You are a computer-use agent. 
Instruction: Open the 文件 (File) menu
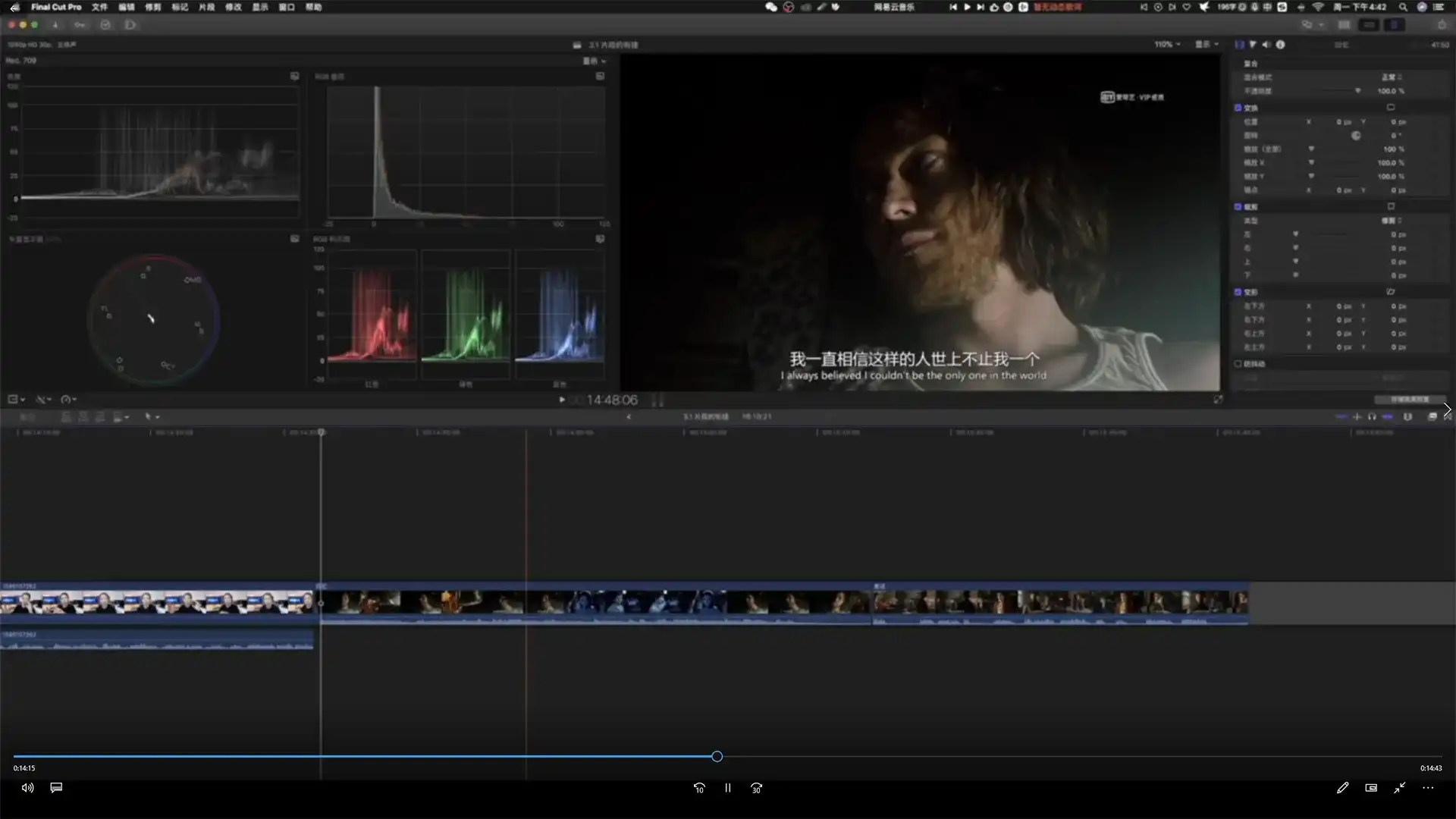pos(99,7)
